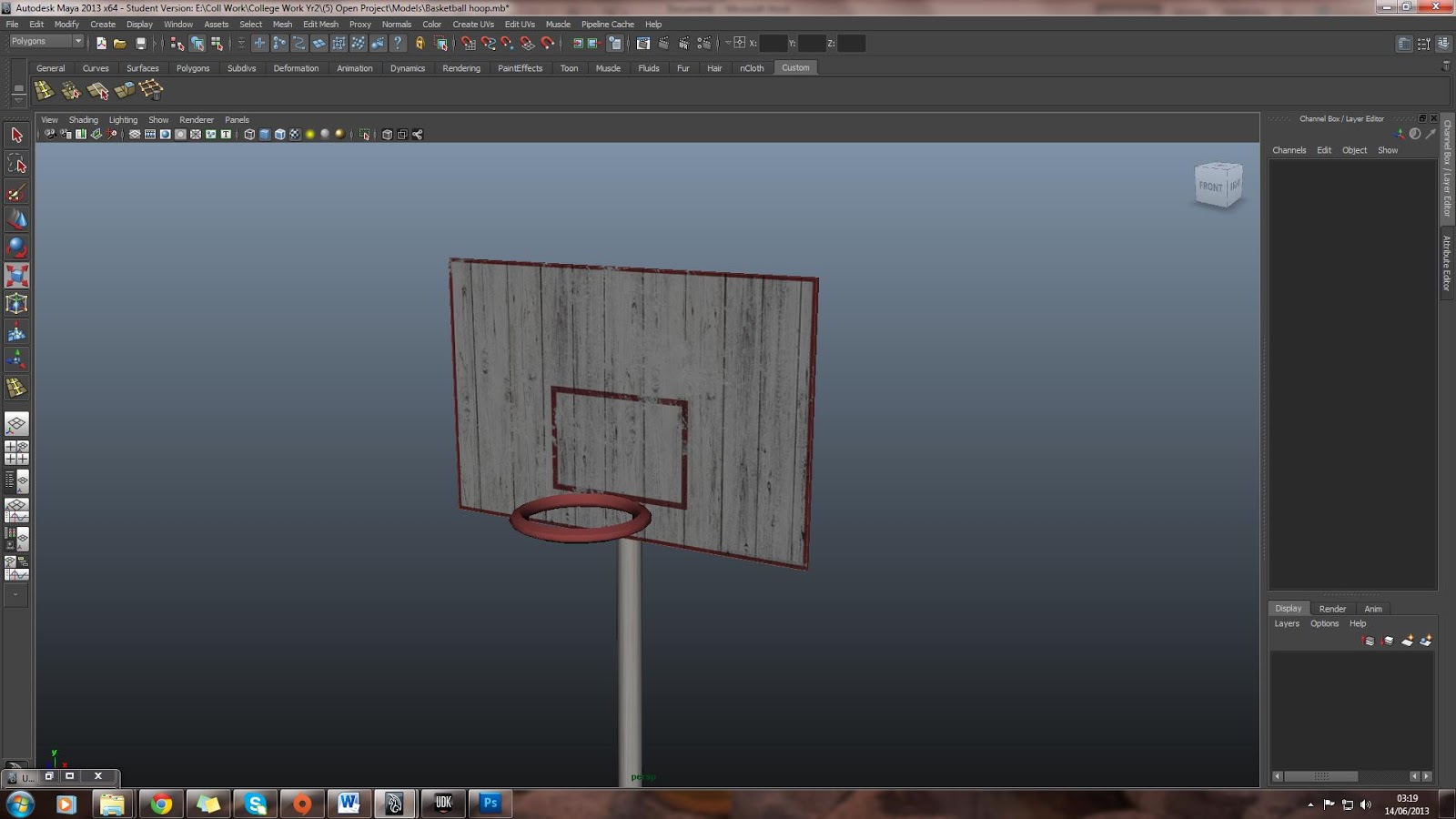The width and height of the screenshot is (1456, 819).
Task: Click the first custom shelf polygon icon
Action: [44, 89]
